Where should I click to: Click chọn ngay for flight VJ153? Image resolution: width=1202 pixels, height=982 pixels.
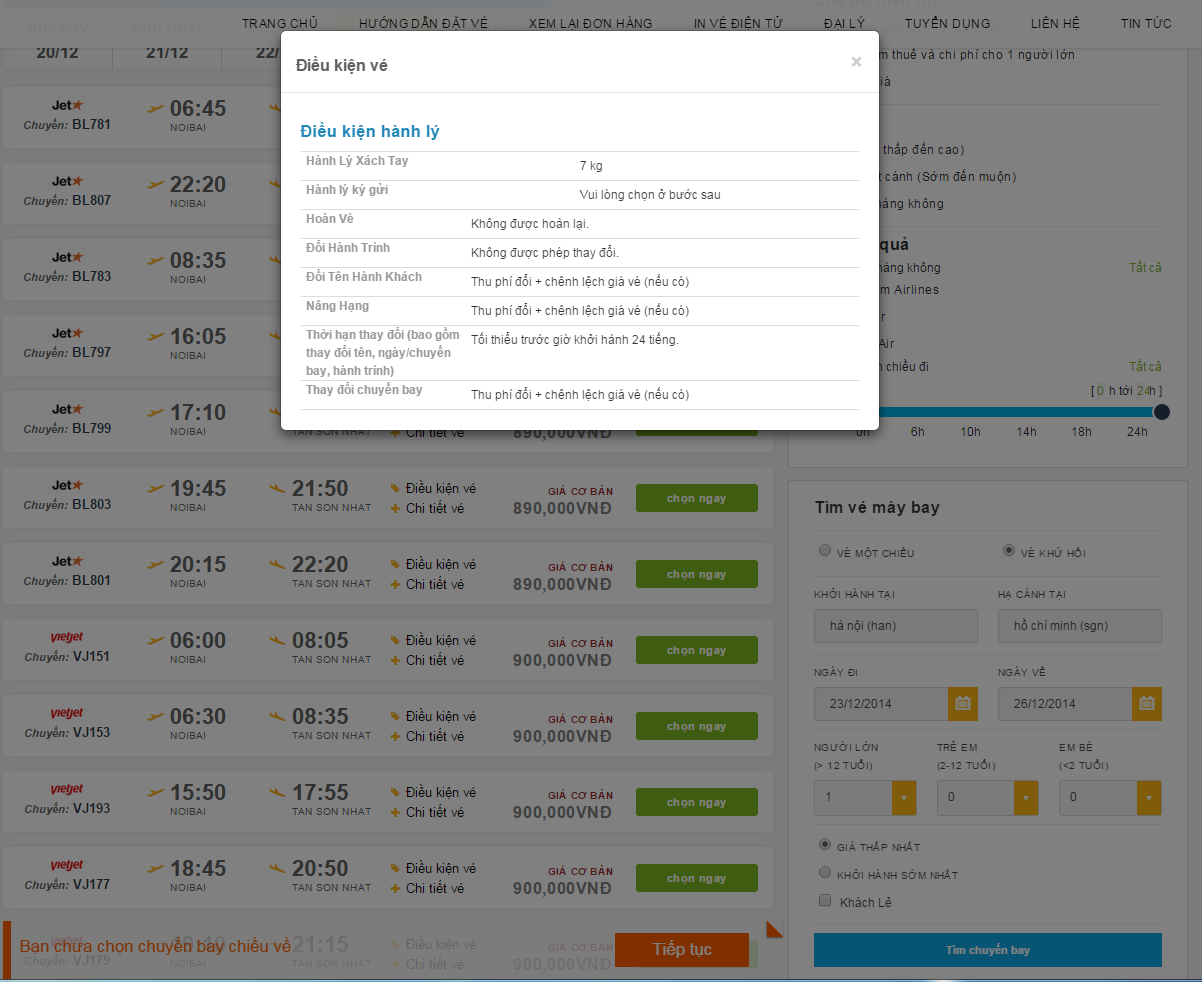point(697,726)
